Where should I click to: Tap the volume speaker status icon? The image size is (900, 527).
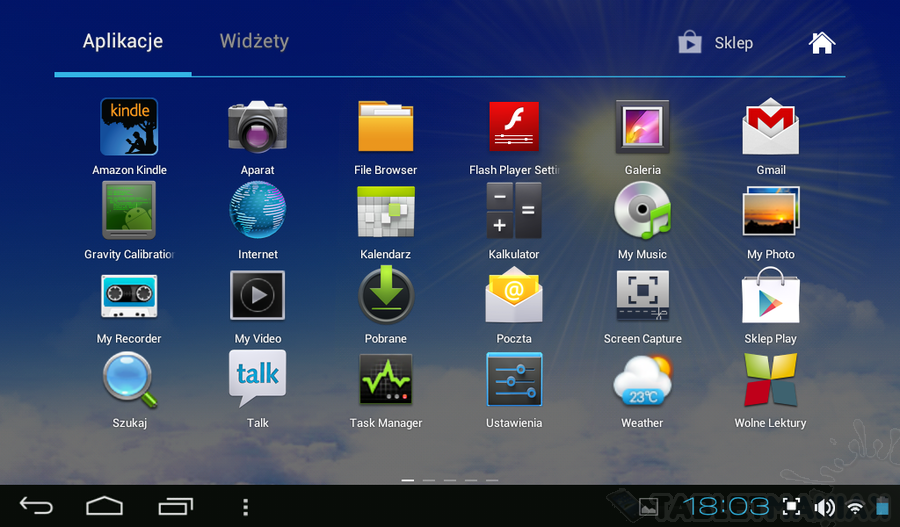(x=824, y=507)
